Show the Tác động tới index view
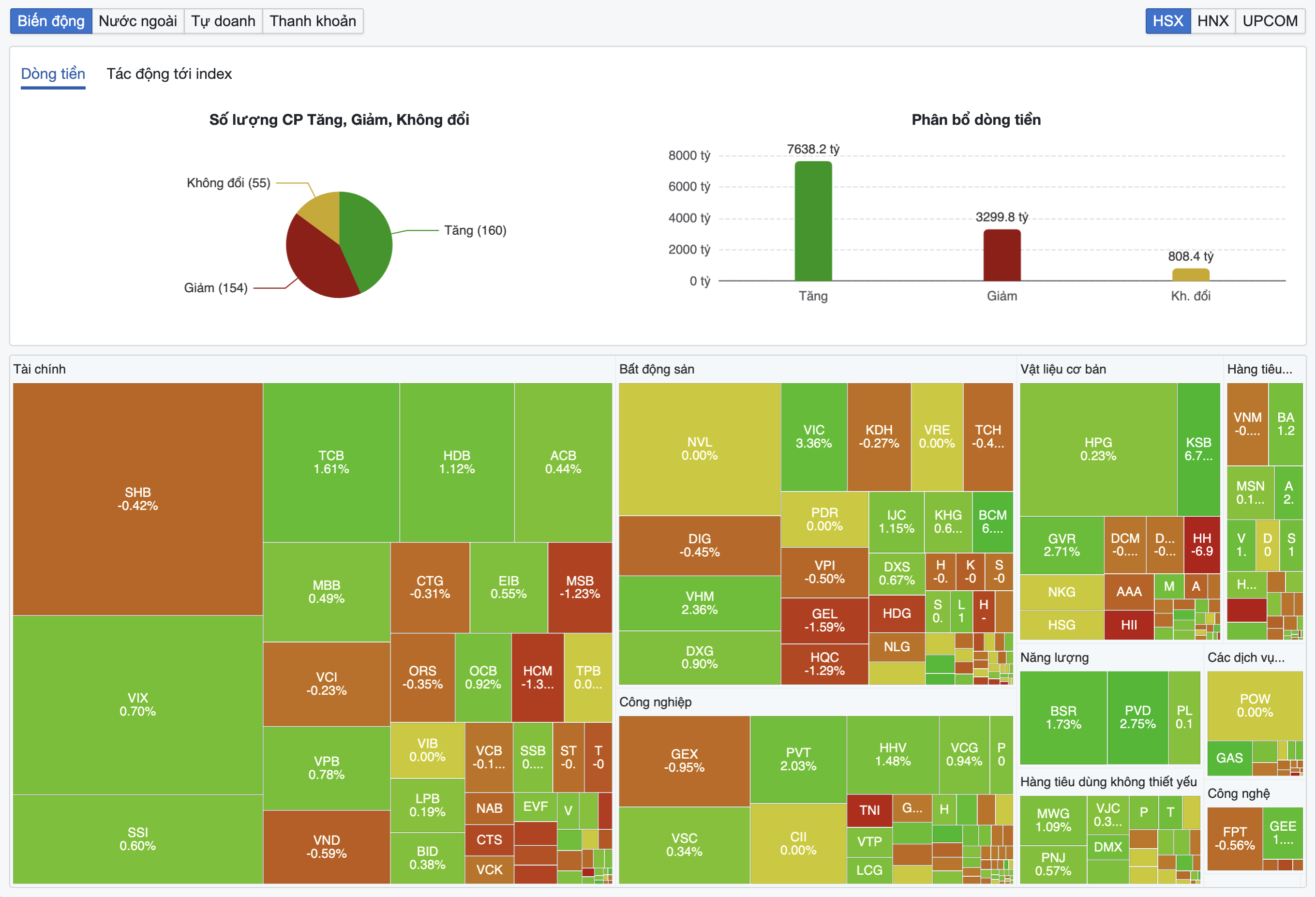 click(169, 74)
